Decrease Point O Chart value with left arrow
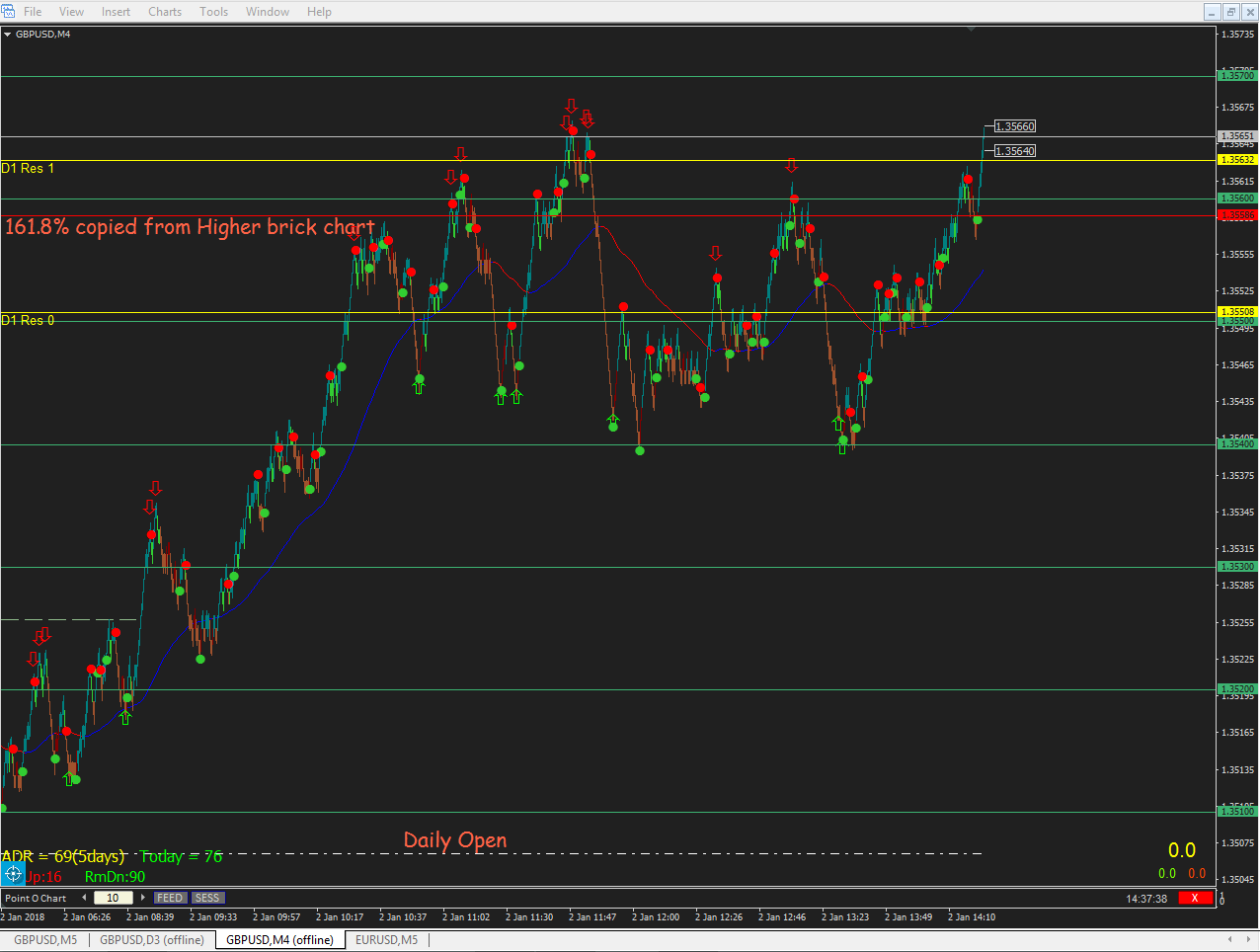Viewport: 1260px width, 952px height. (x=85, y=898)
